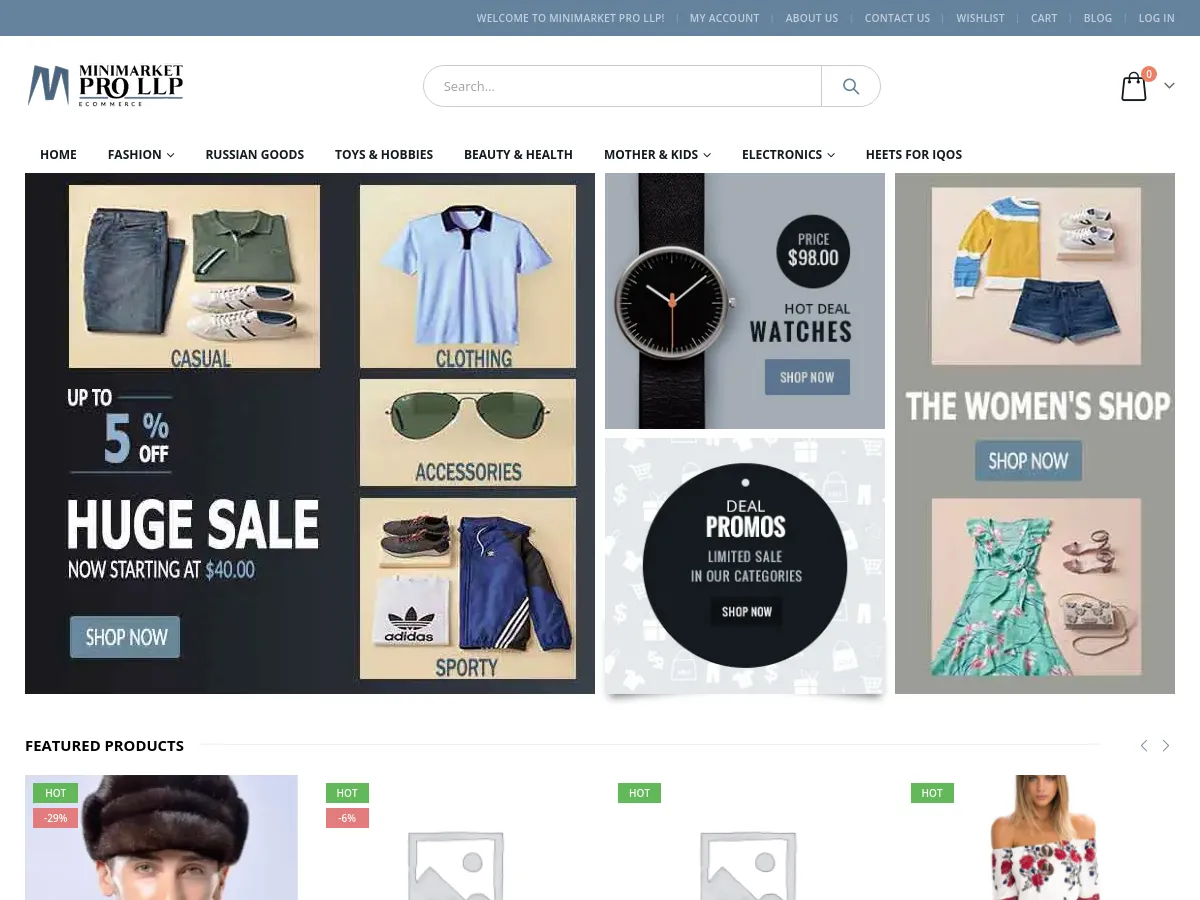
Task: Click Shop Now on watches banner
Action: [807, 377]
